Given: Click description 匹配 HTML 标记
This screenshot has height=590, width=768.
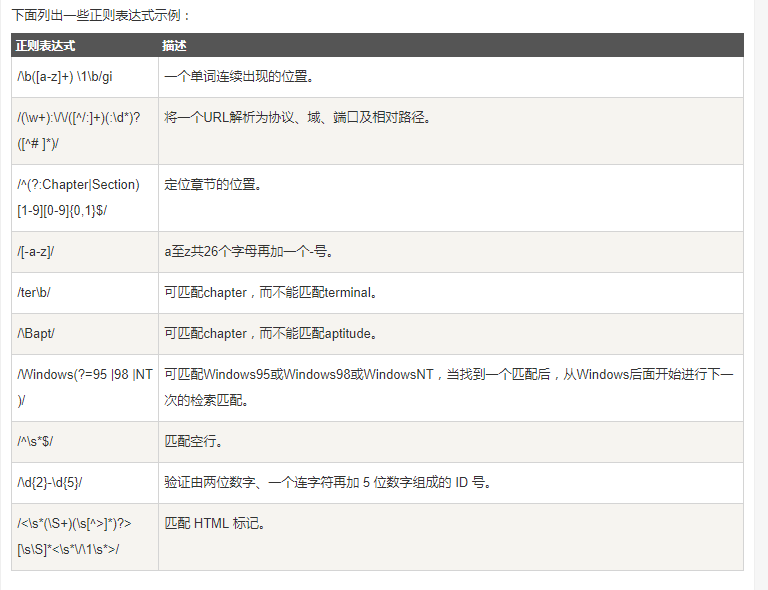Looking at the screenshot, I should [215, 523].
